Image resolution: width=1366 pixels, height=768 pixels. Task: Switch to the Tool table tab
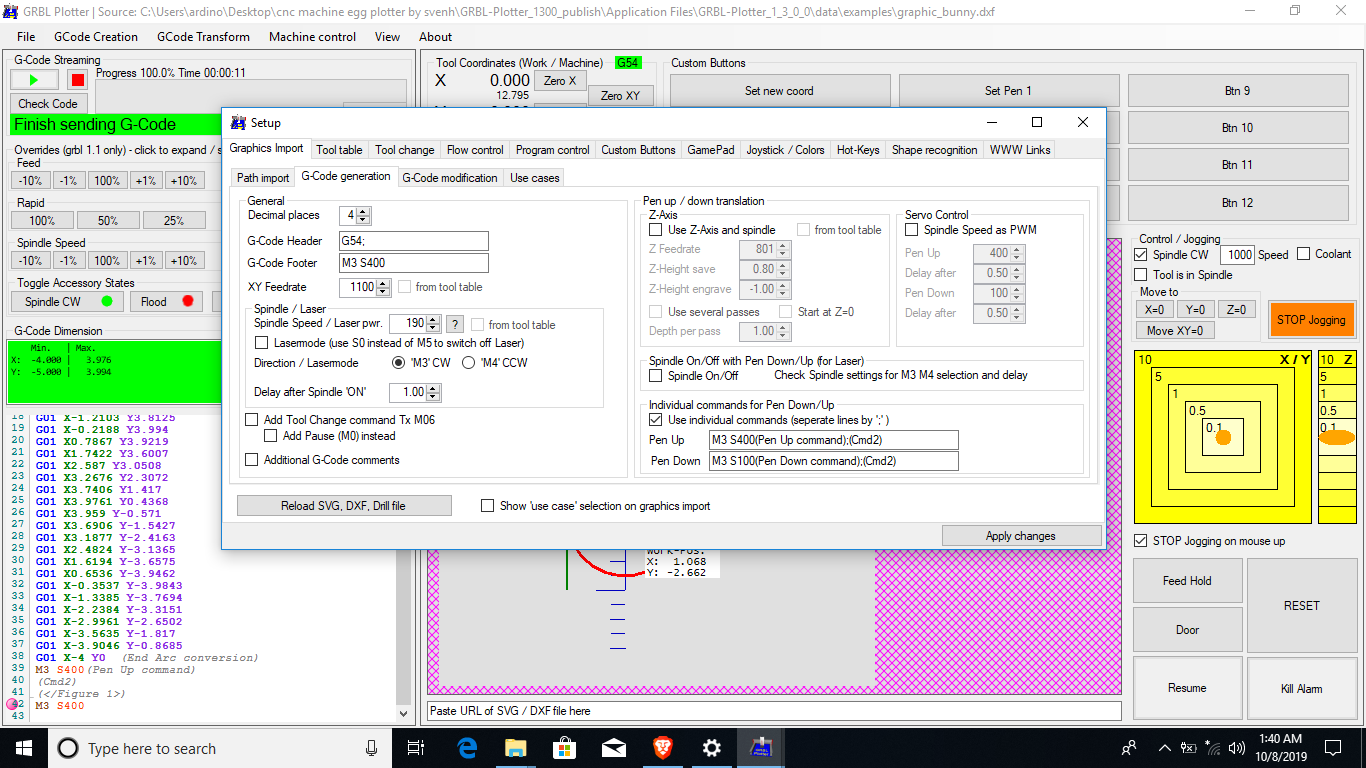[339, 150]
